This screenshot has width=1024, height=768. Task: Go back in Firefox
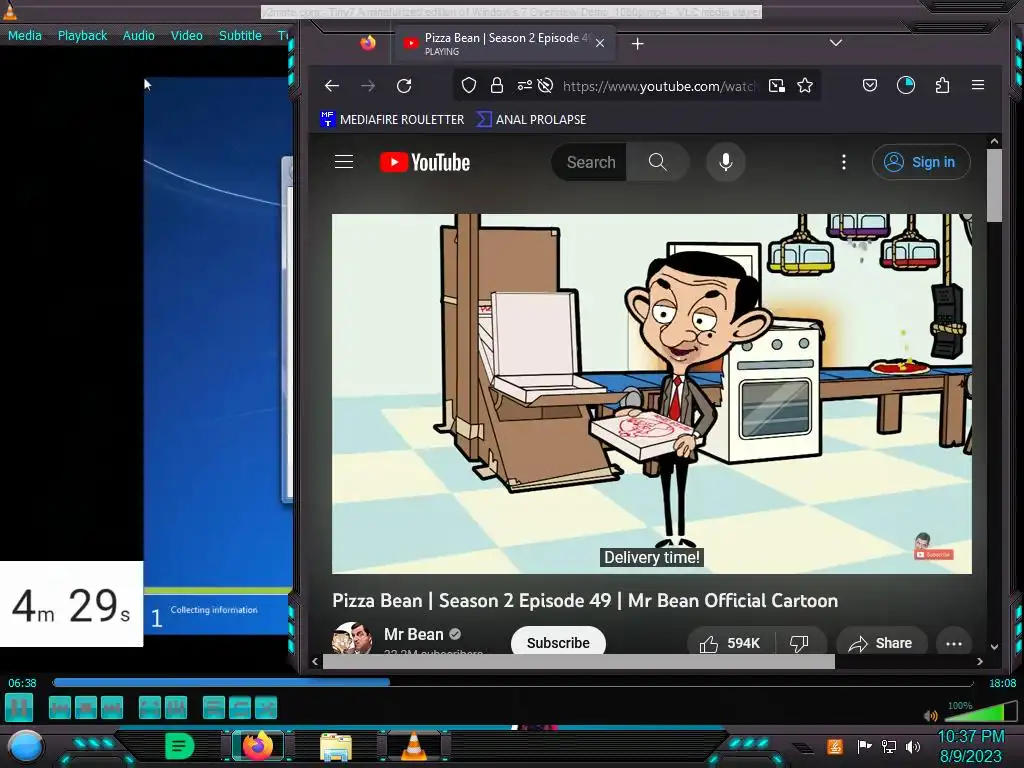(x=332, y=86)
